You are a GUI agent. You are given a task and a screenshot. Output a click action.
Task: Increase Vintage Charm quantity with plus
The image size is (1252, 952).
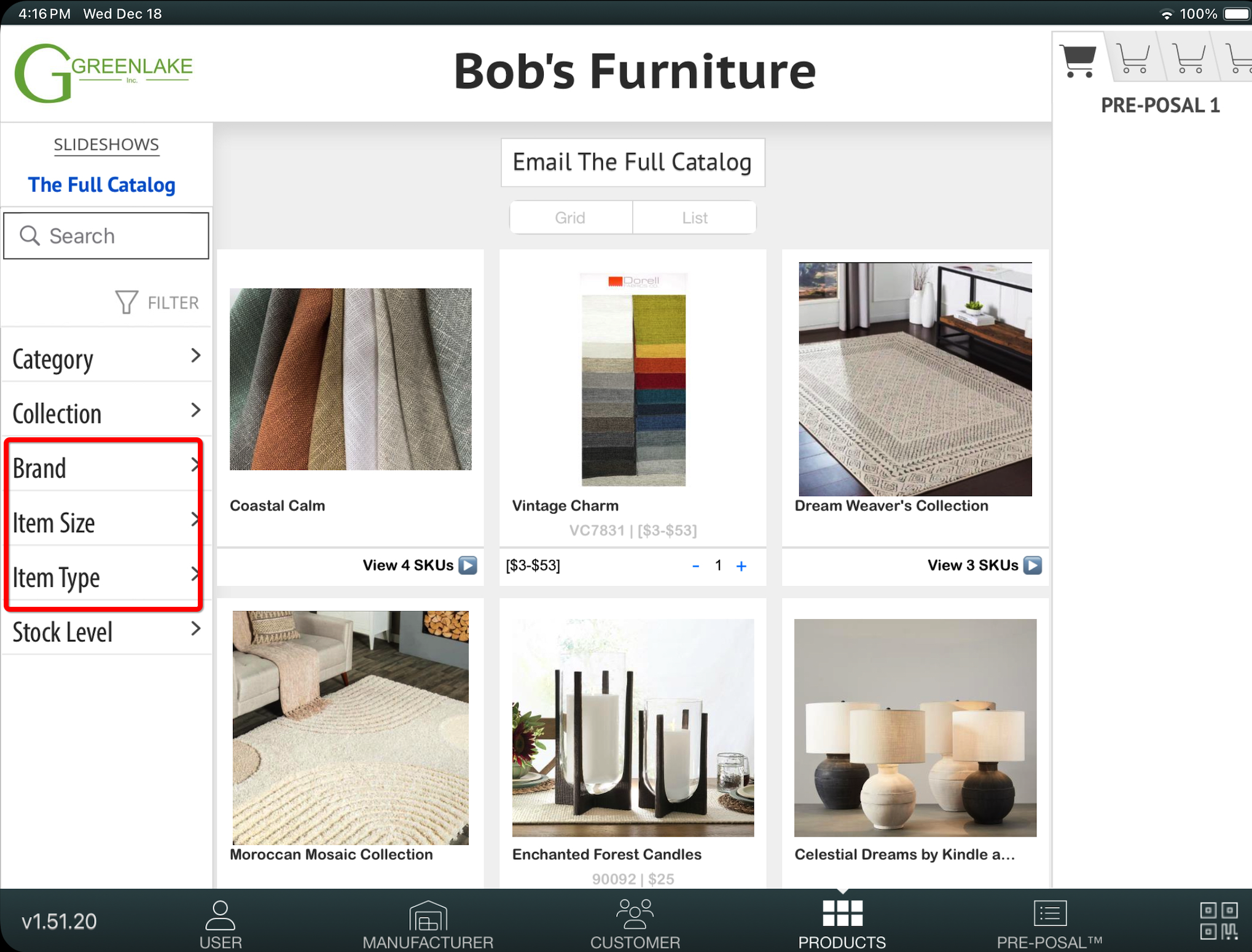pyautogui.click(x=741, y=566)
